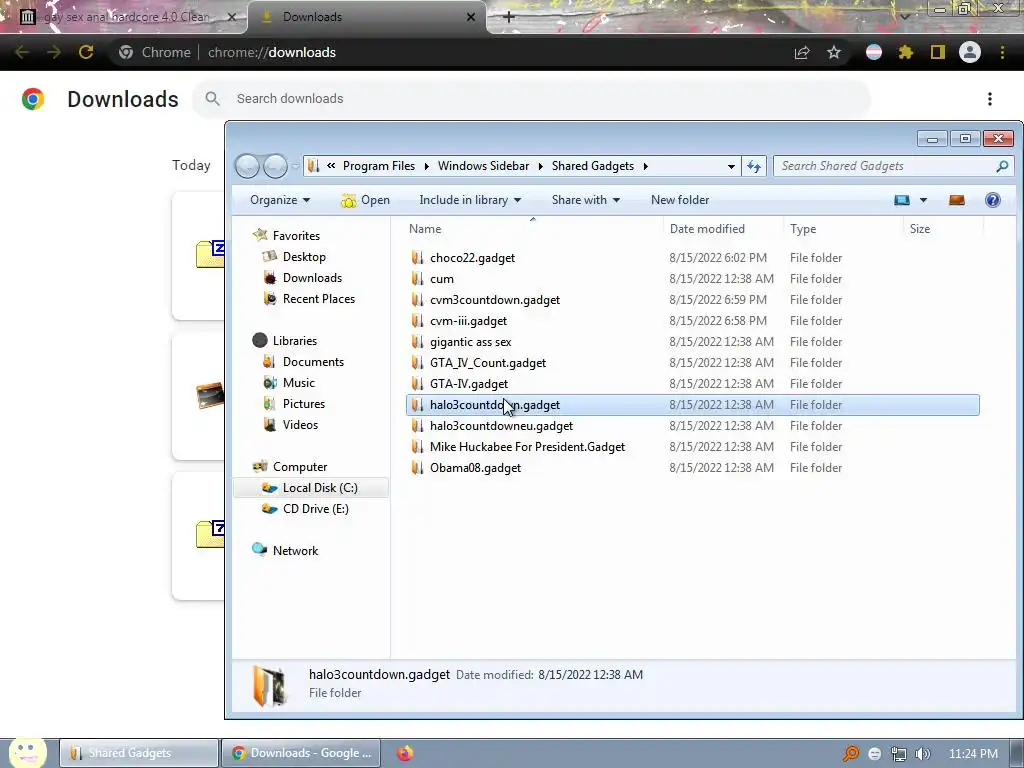
Task: Toggle the Chrome side panel icon
Action: (938, 52)
